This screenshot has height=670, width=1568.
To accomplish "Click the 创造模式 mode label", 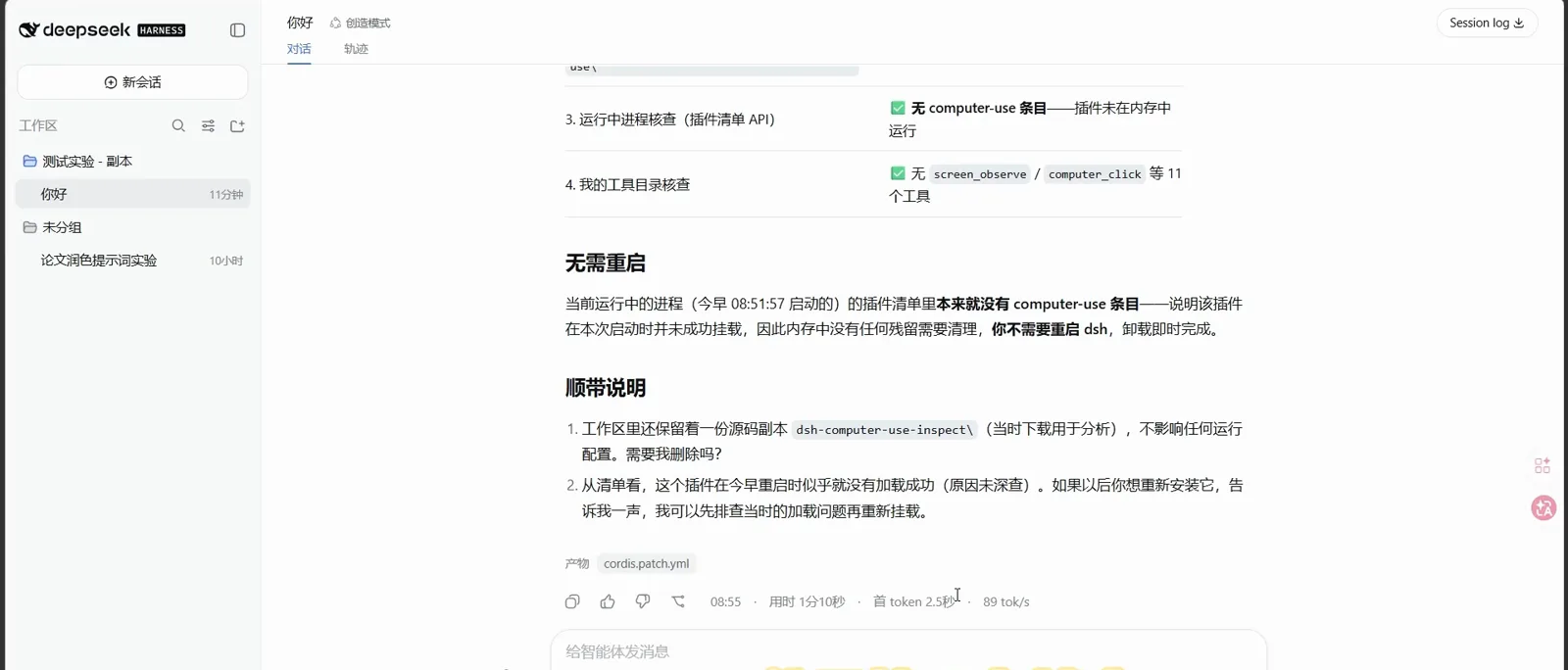I will point(360,23).
